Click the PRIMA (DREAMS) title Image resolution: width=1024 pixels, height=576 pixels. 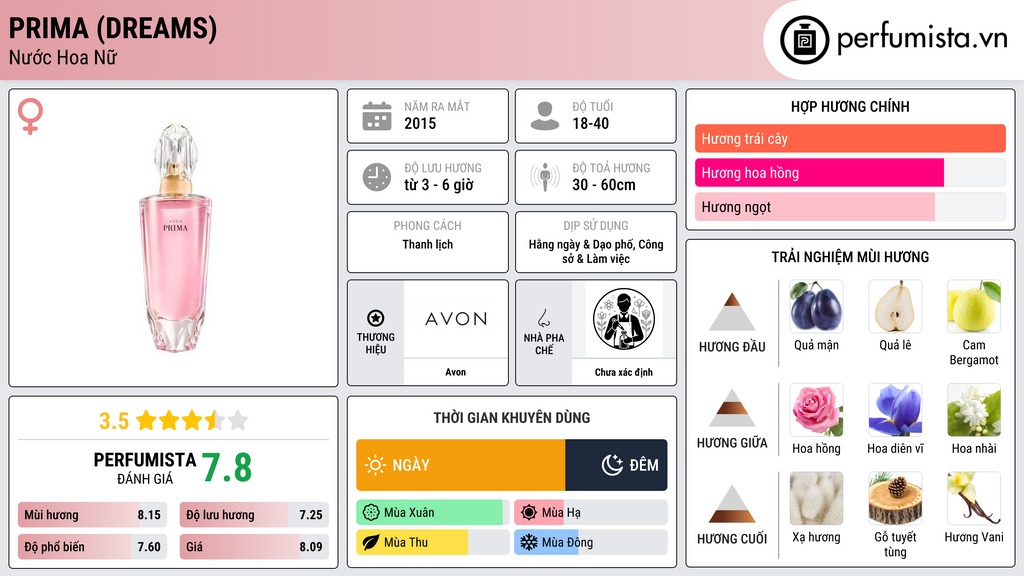pyautogui.click(x=112, y=29)
